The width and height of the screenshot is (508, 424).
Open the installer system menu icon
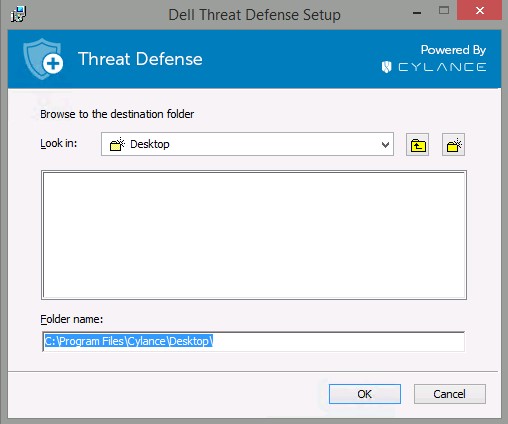point(18,14)
